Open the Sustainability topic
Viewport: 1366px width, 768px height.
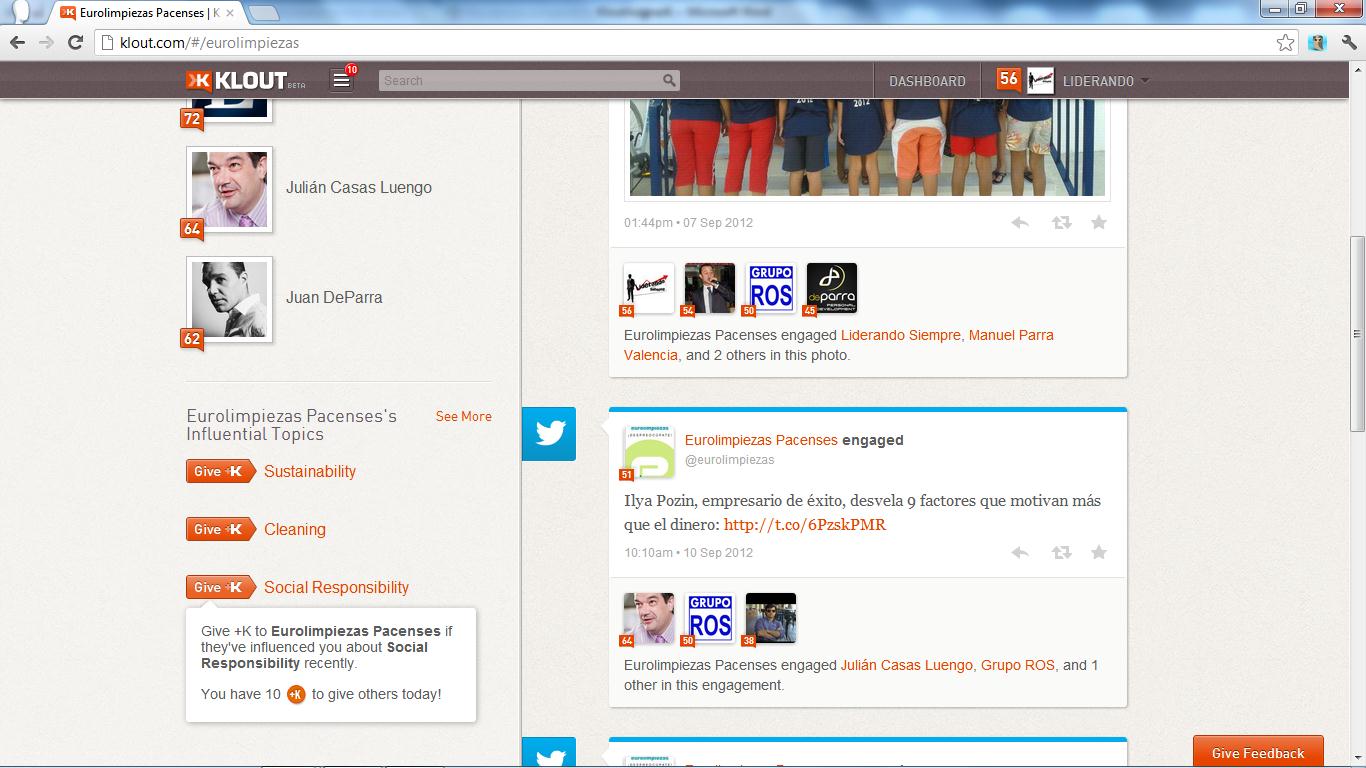310,471
